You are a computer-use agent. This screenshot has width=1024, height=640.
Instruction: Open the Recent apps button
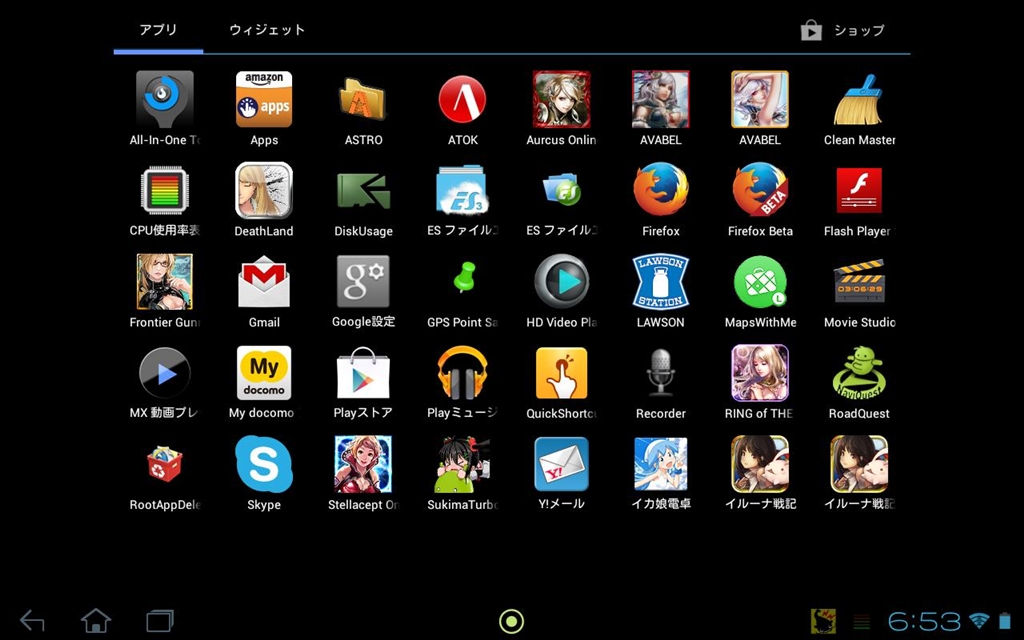pos(159,620)
